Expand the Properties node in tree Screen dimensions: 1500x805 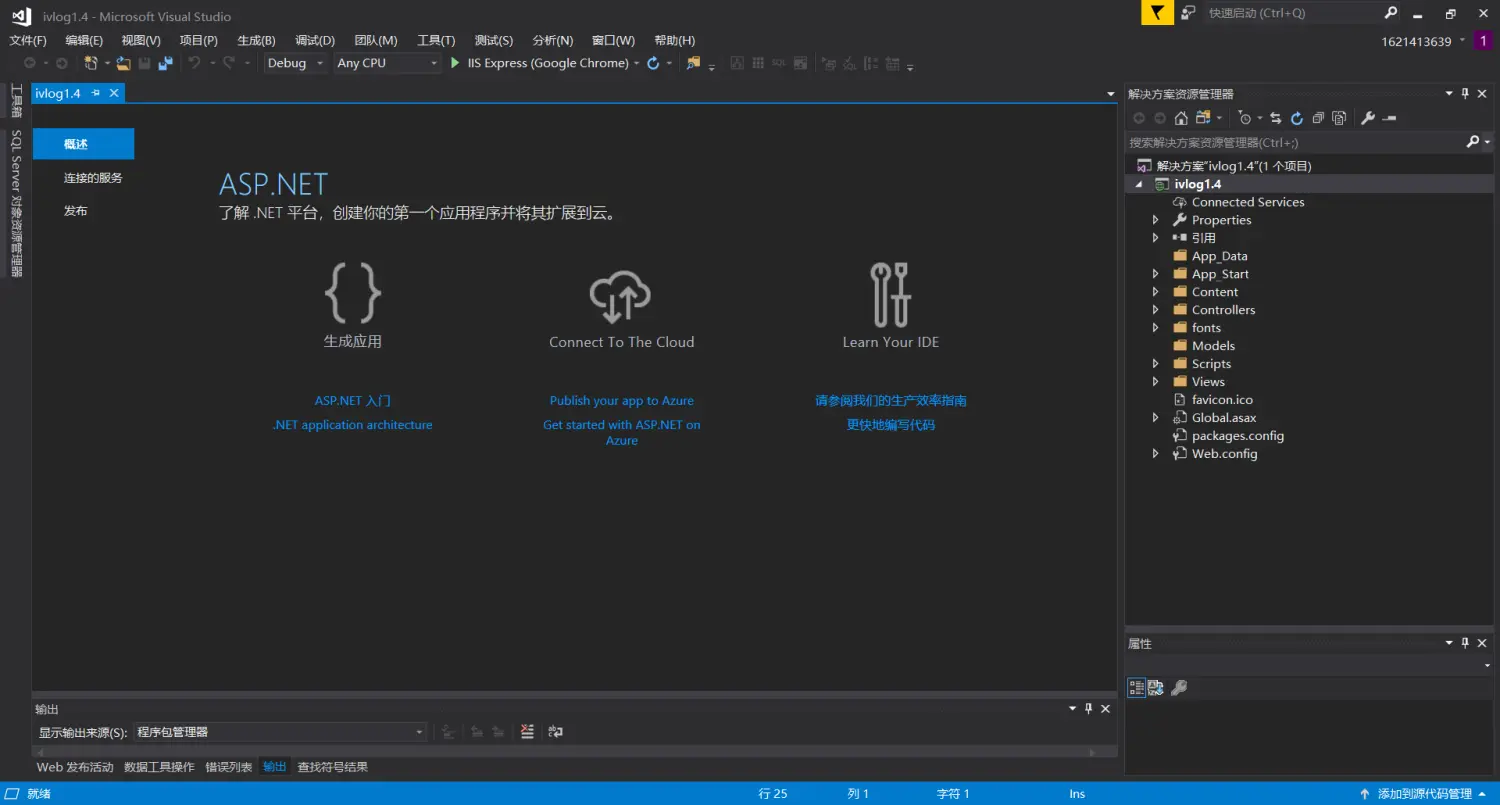tap(1156, 220)
